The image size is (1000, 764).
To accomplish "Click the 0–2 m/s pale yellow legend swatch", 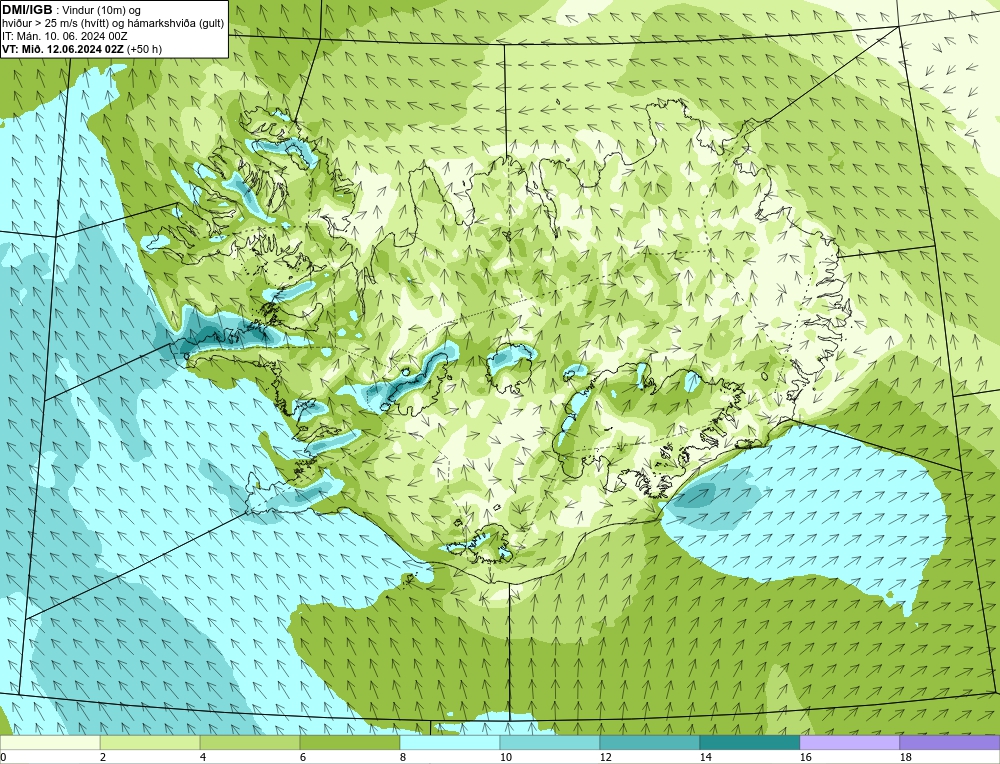I will tap(50, 742).
